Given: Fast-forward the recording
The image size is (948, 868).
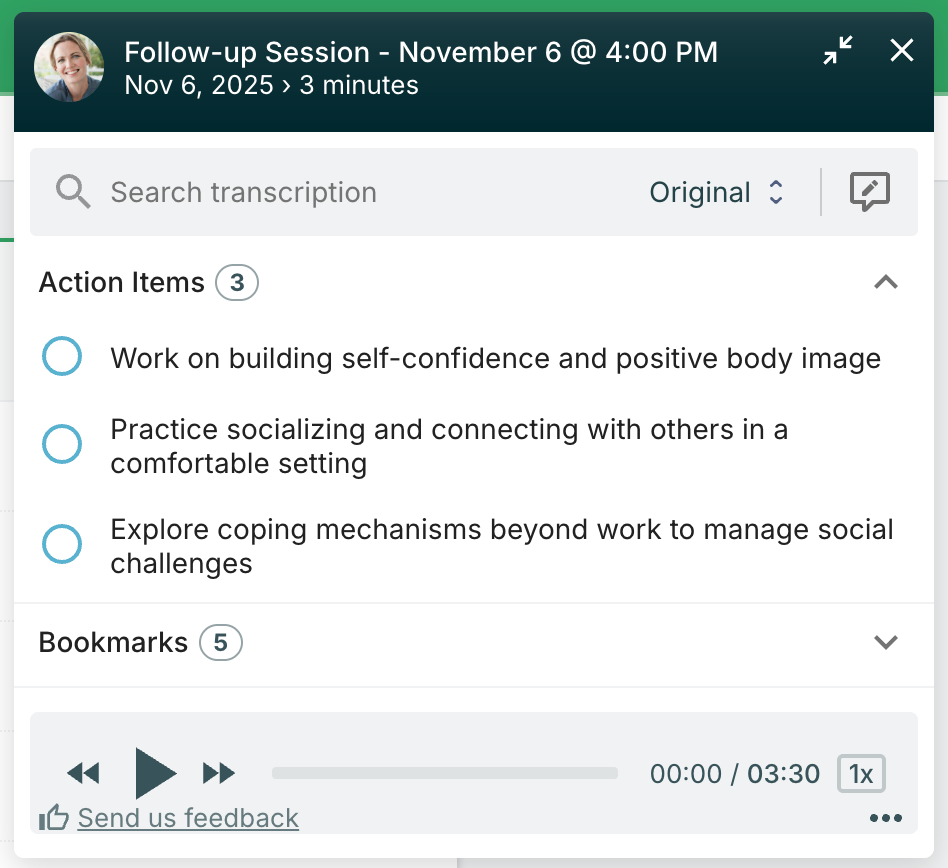Looking at the screenshot, I should coord(218,773).
